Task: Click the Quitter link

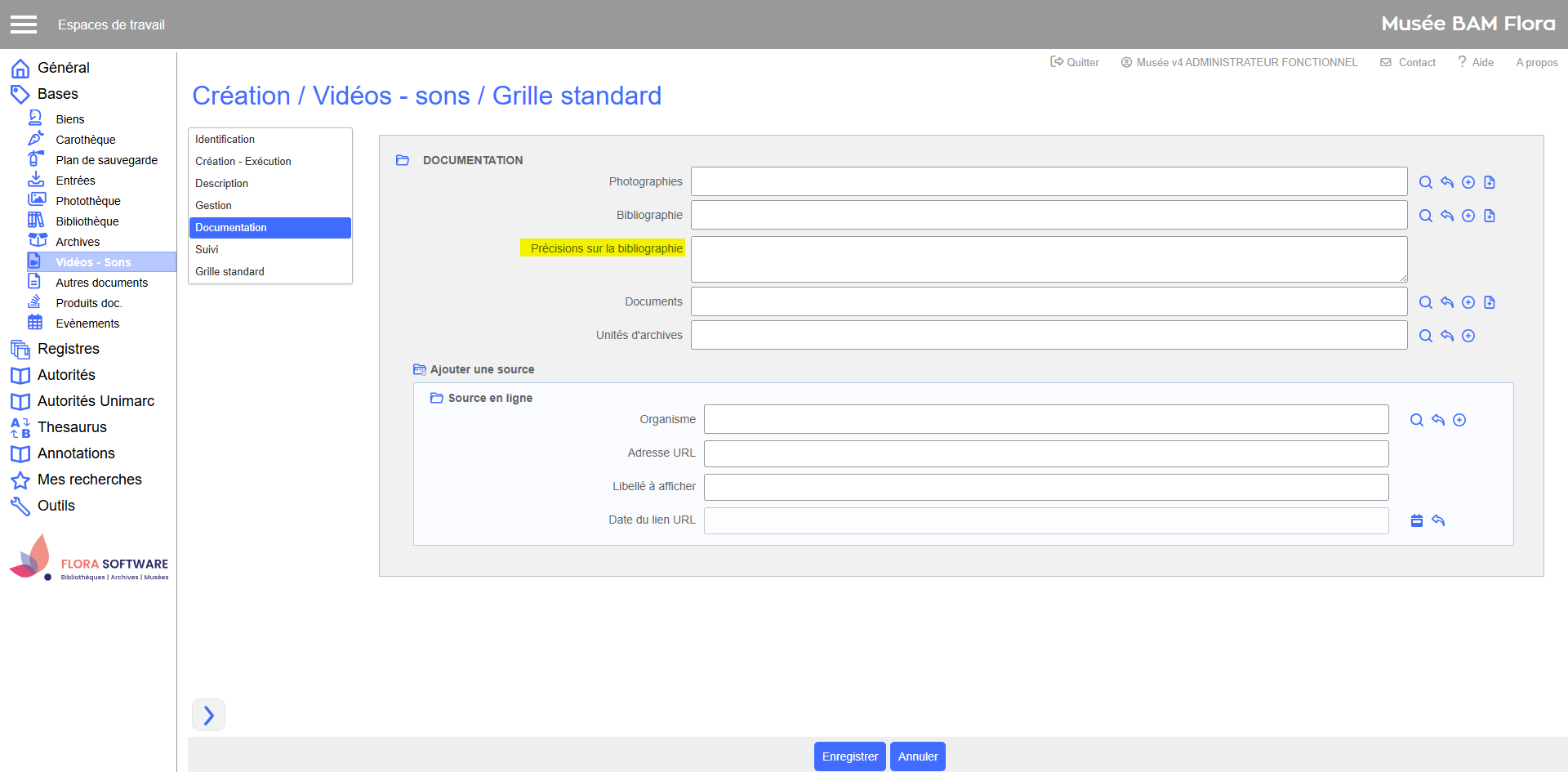Action: point(1075,62)
